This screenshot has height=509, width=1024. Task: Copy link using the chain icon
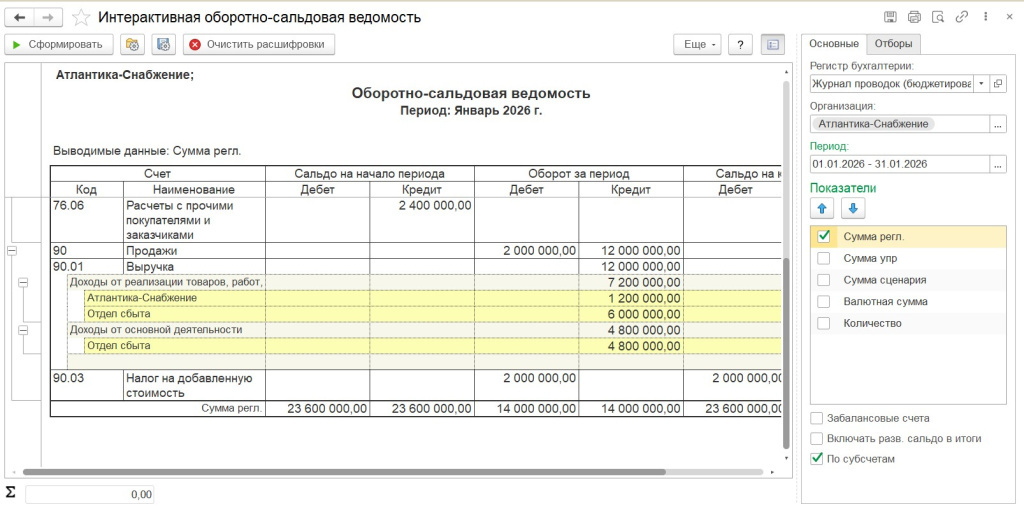(x=962, y=17)
